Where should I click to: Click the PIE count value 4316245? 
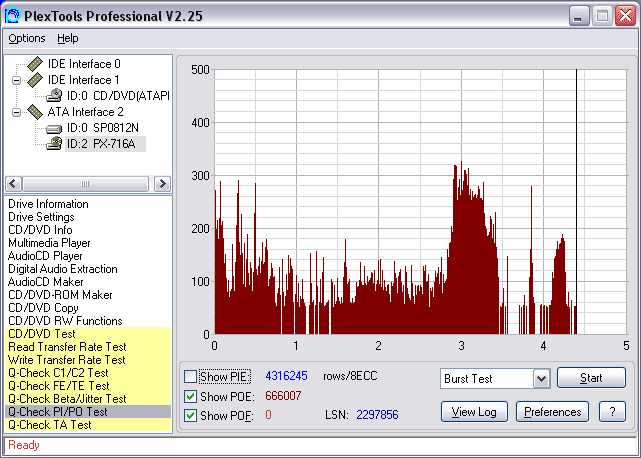pyautogui.click(x=286, y=376)
